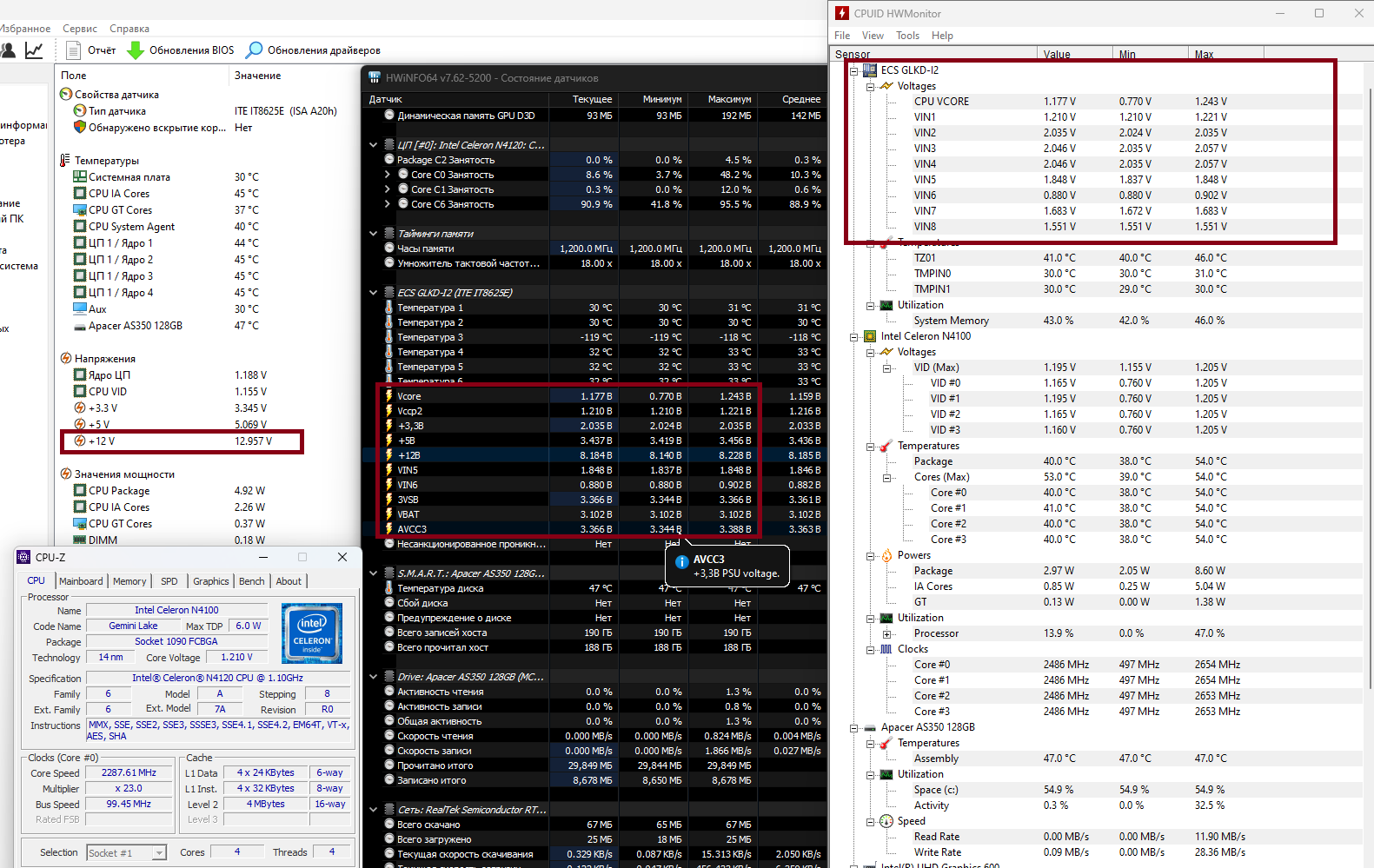Select the Всего записей хоста row in HWiNFO
The image size is (1374, 868).
coord(594,633)
